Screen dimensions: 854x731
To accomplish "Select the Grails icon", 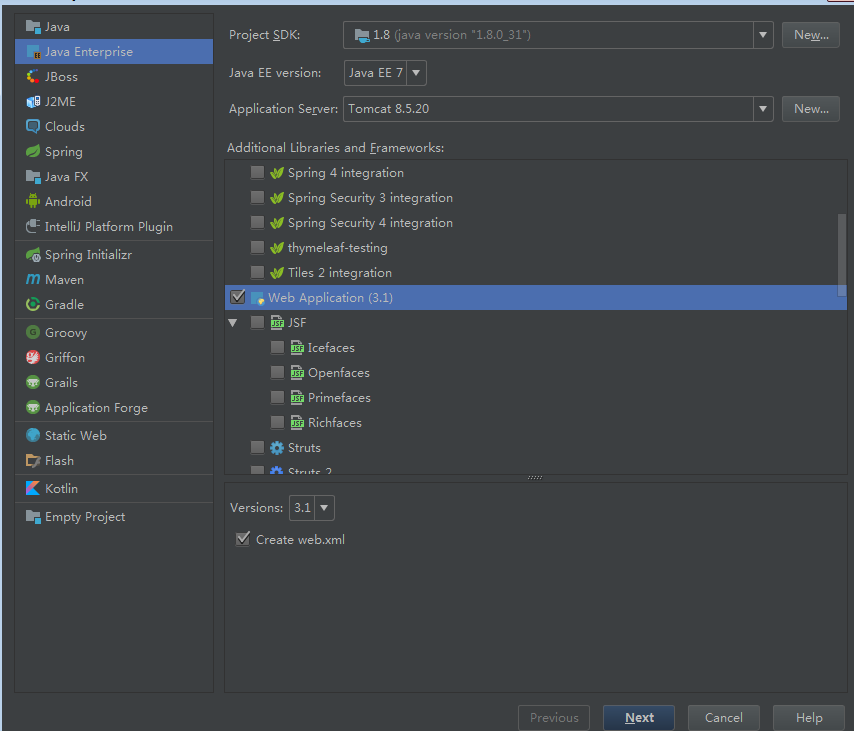I will (33, 382).
